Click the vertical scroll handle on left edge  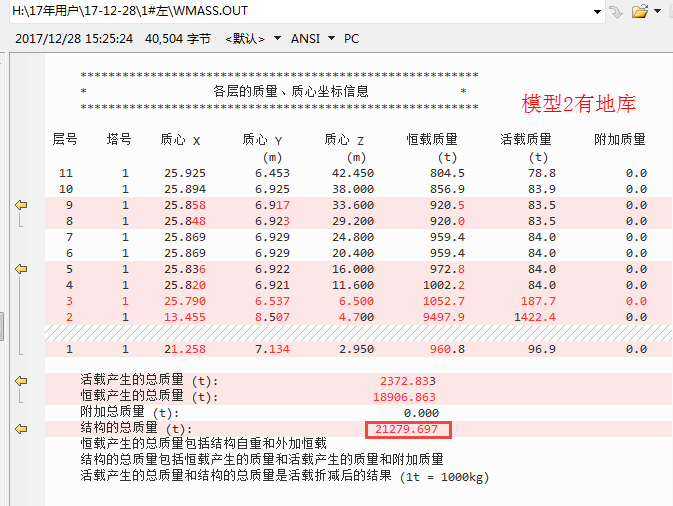pos(3,326)
